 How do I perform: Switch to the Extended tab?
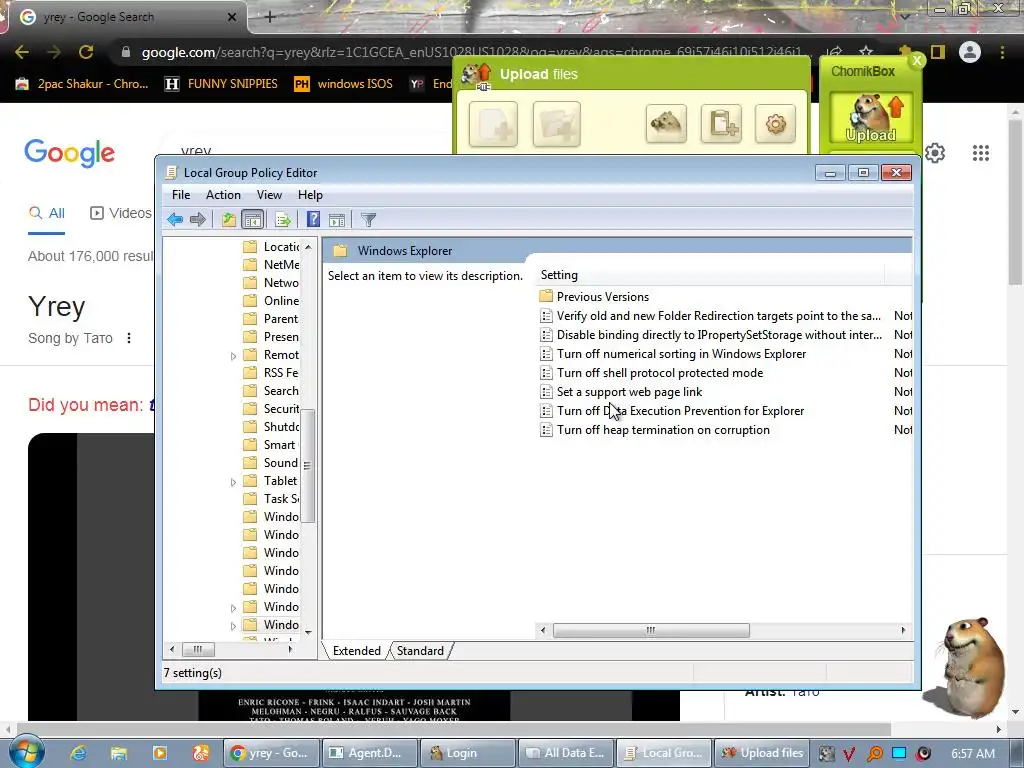(x=357, y=650)
